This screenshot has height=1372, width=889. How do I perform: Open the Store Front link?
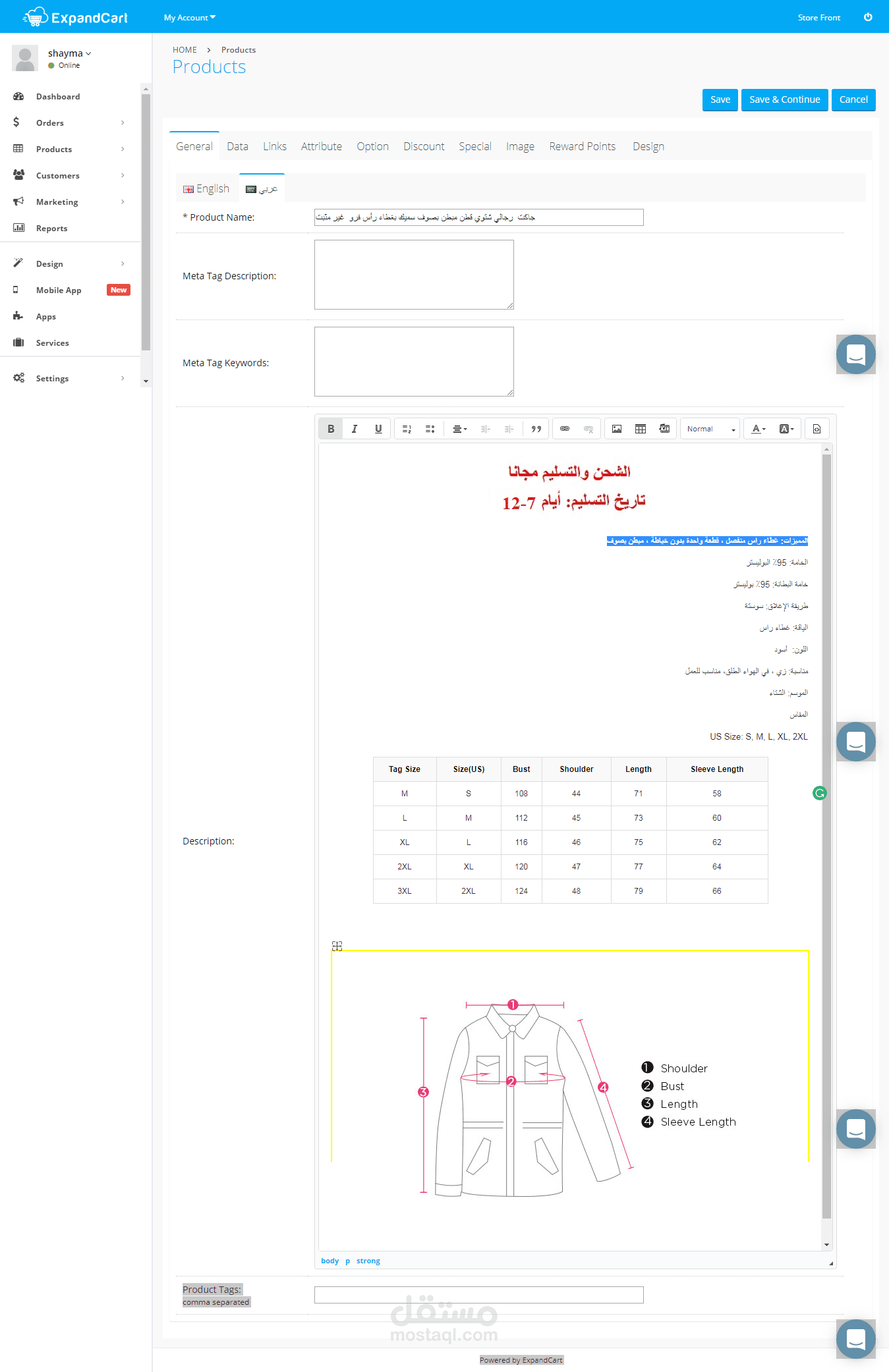(818, 18)
